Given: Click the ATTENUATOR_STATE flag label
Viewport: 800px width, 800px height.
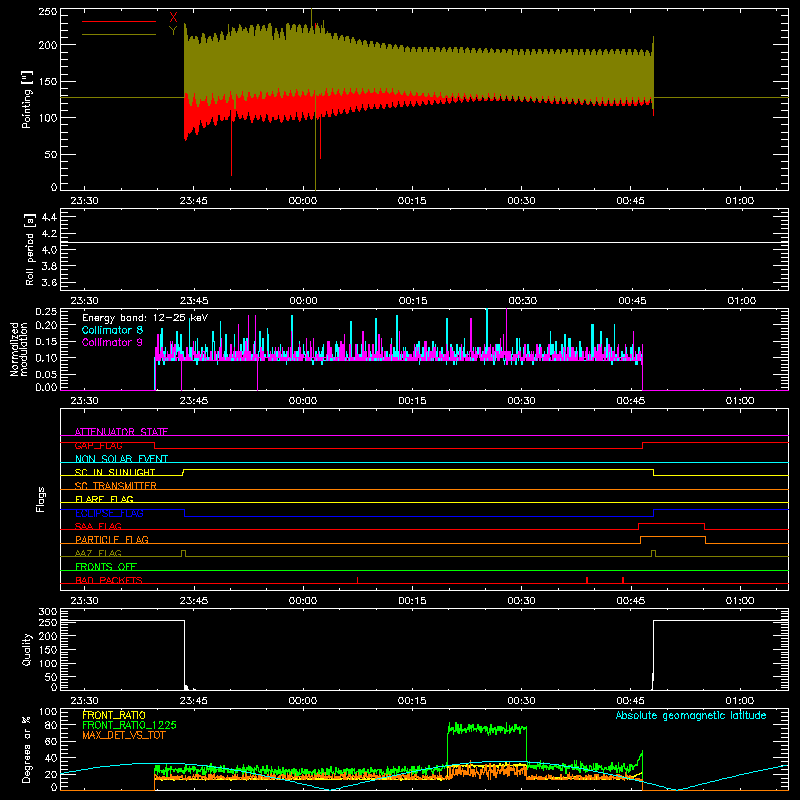Looking at the screenshot, I should (121, 432).
